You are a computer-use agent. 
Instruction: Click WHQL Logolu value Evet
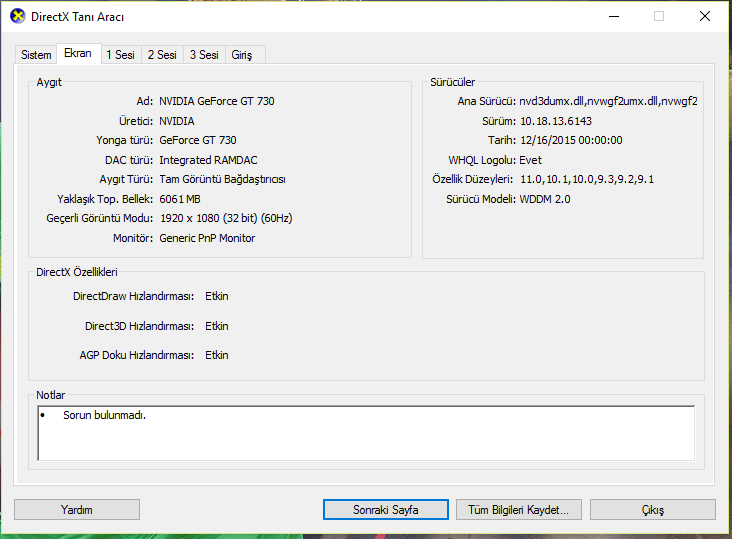531,160
